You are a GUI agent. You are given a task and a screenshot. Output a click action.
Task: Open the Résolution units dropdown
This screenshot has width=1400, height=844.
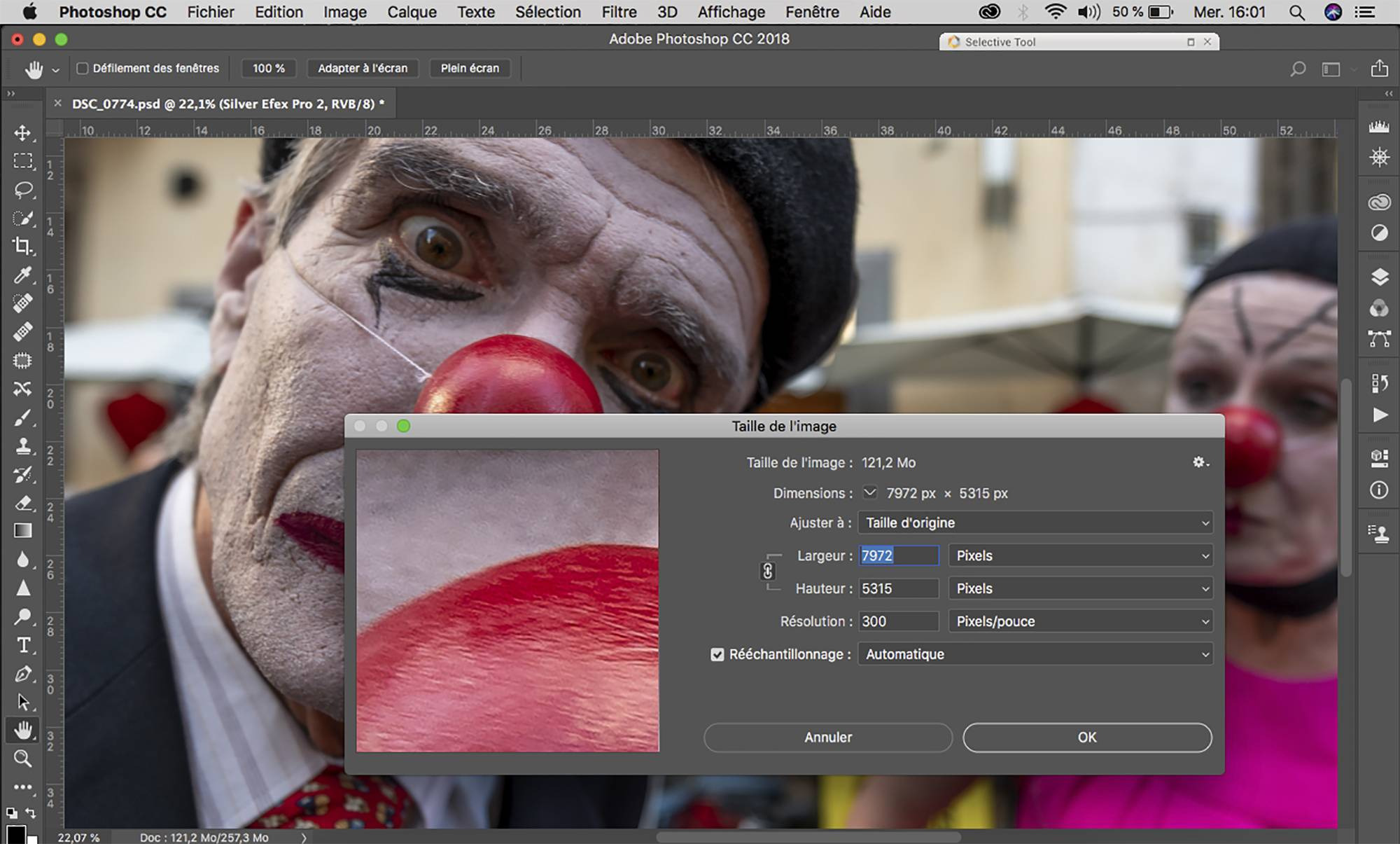click(x=1080, y=621)
